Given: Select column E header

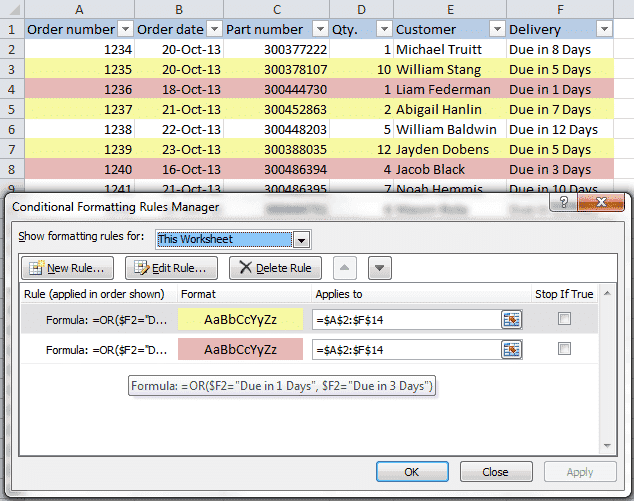Looking at the screenshot, I should [x=449, y=9].
